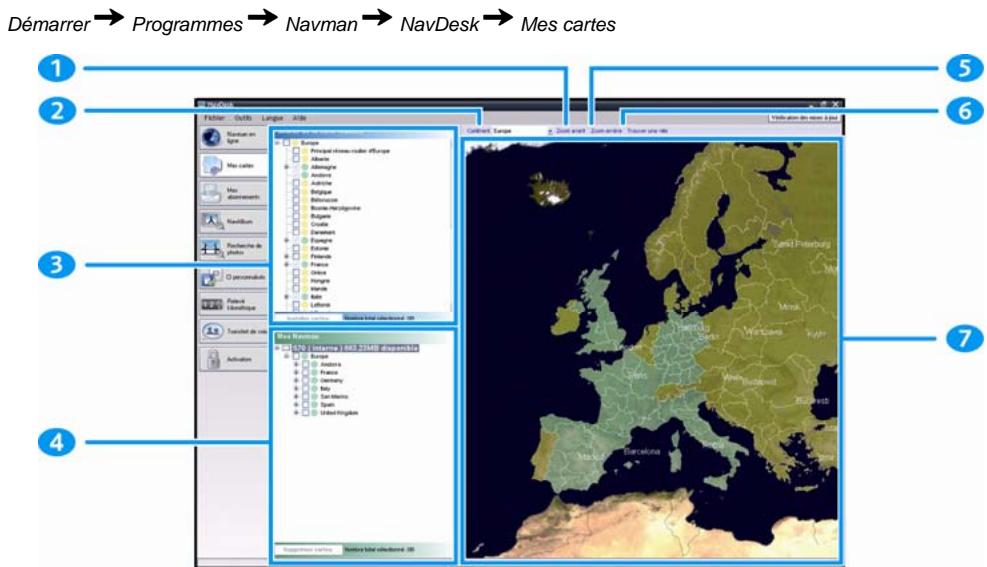Open the Continent Europe dropdown
This screenshot has height=567, width=987.
pos(522,131)
